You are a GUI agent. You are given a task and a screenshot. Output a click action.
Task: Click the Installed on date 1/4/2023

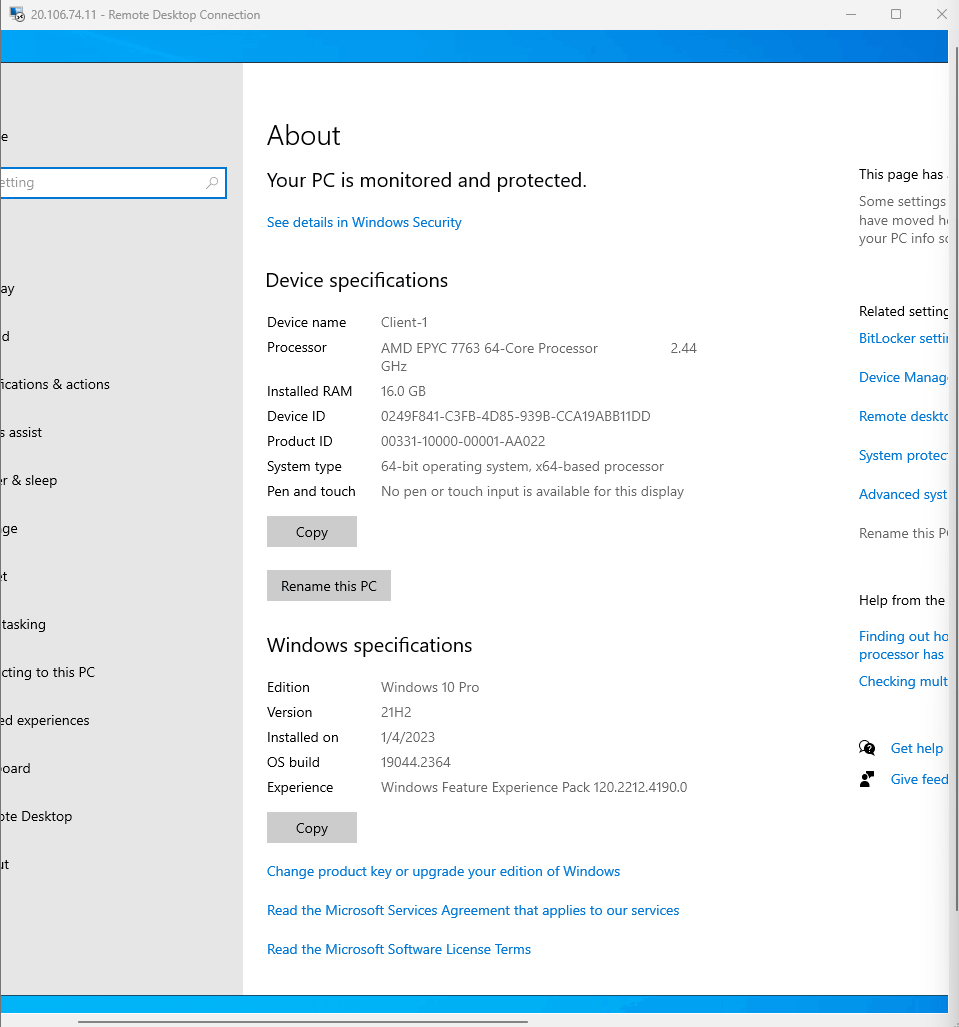coord(408,738)
